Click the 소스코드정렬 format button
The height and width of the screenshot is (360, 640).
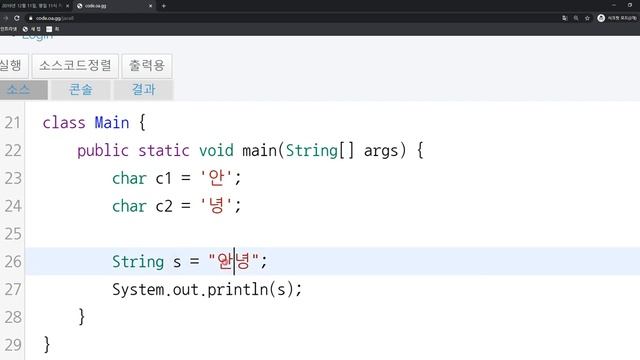[76, 65]
